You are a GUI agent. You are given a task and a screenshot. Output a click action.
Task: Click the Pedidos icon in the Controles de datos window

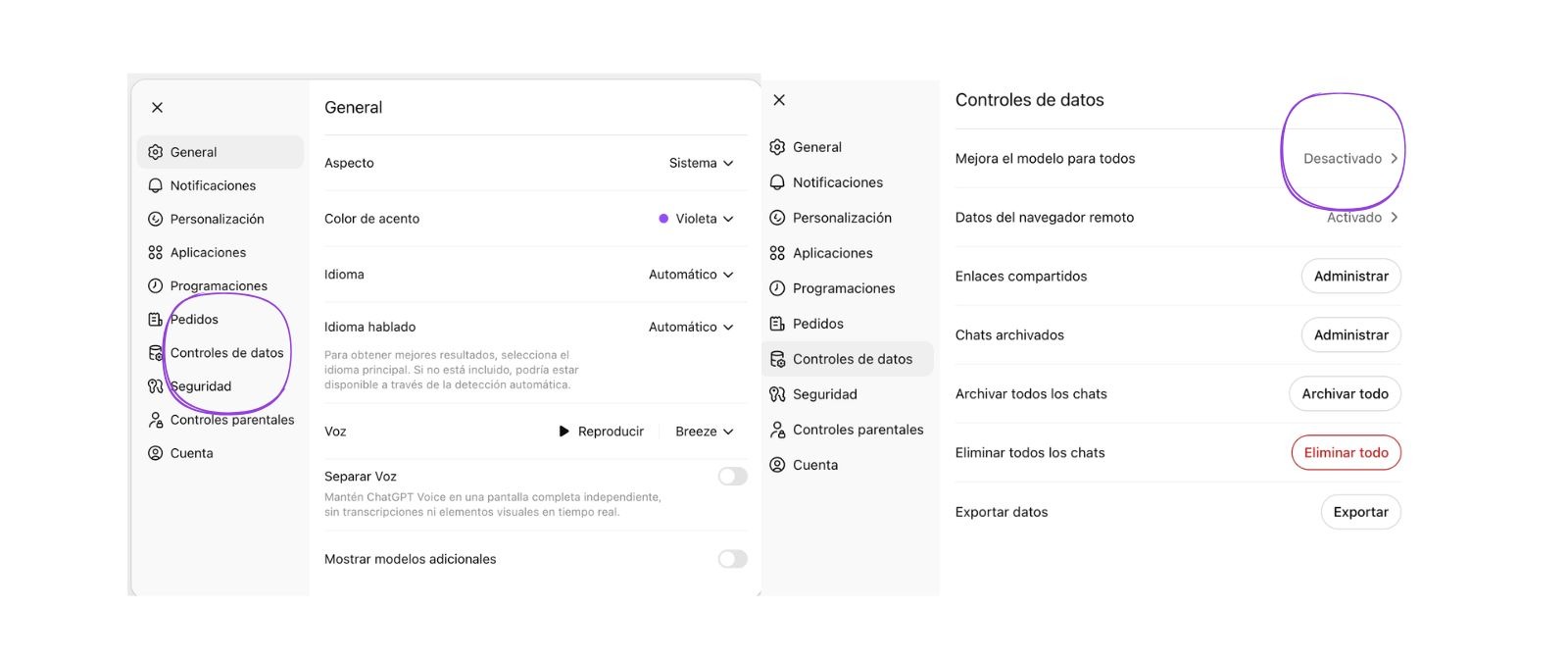click(x=777, y=324)
